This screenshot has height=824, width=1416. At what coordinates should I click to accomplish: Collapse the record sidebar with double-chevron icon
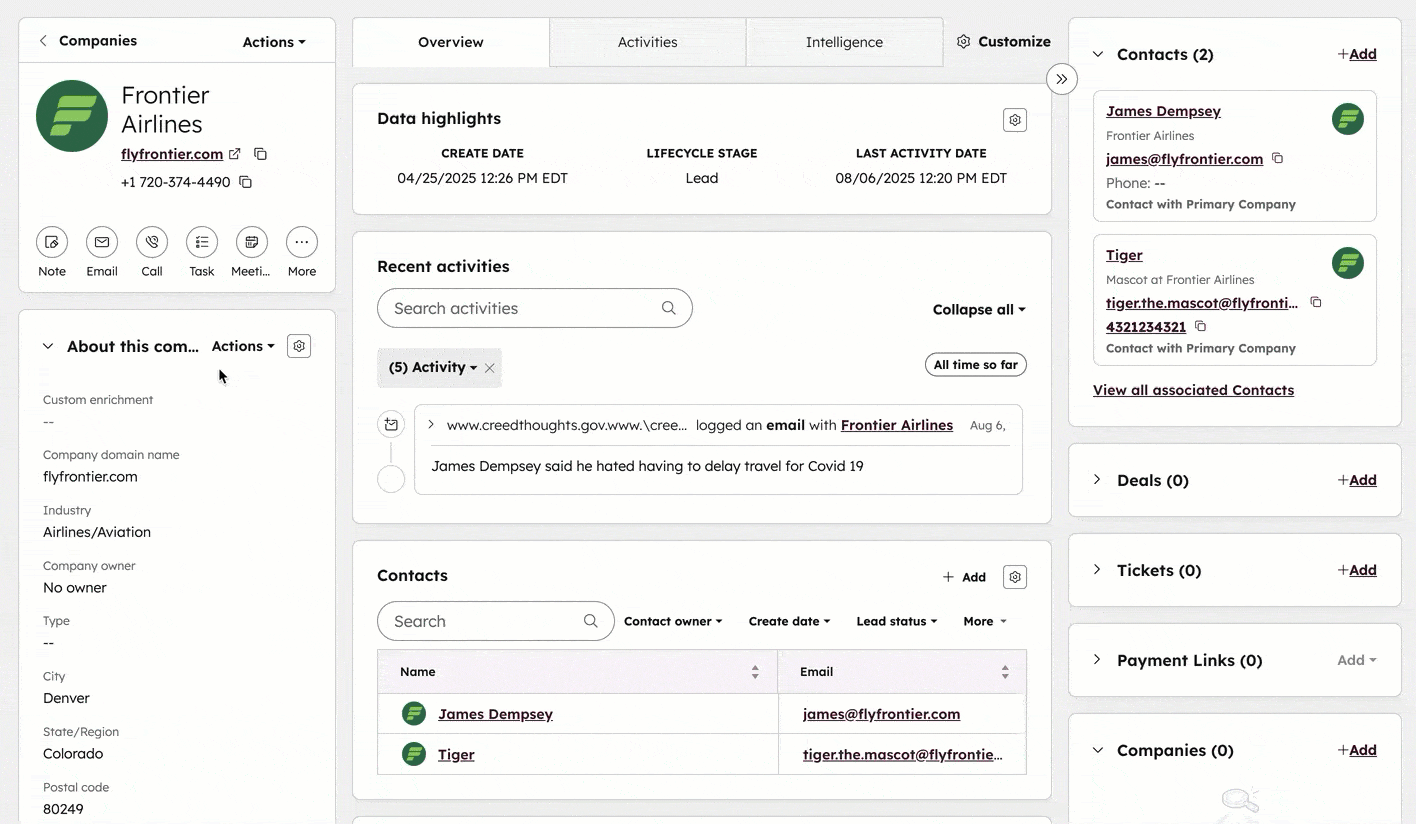(x=1061, y=78)
